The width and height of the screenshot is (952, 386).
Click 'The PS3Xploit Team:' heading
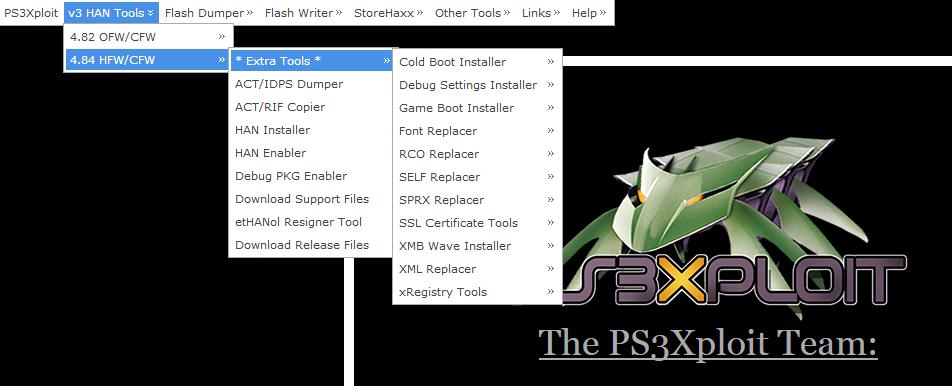pyautogui.click(x=708, y=344)
